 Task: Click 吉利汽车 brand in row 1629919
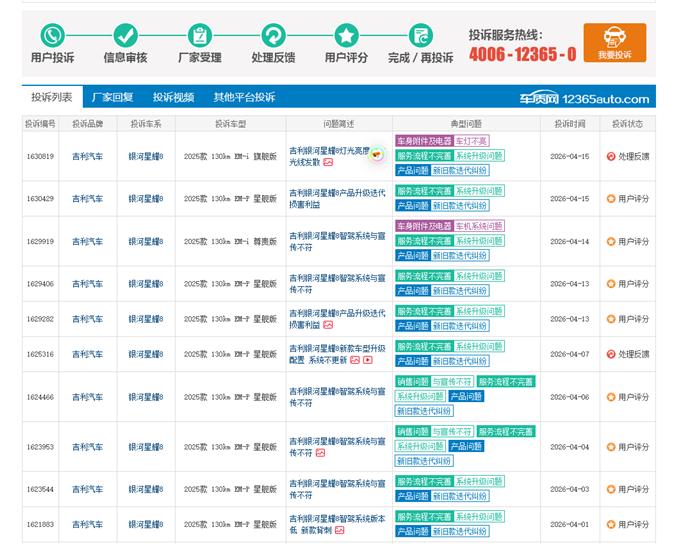click(x=87, y=241)
